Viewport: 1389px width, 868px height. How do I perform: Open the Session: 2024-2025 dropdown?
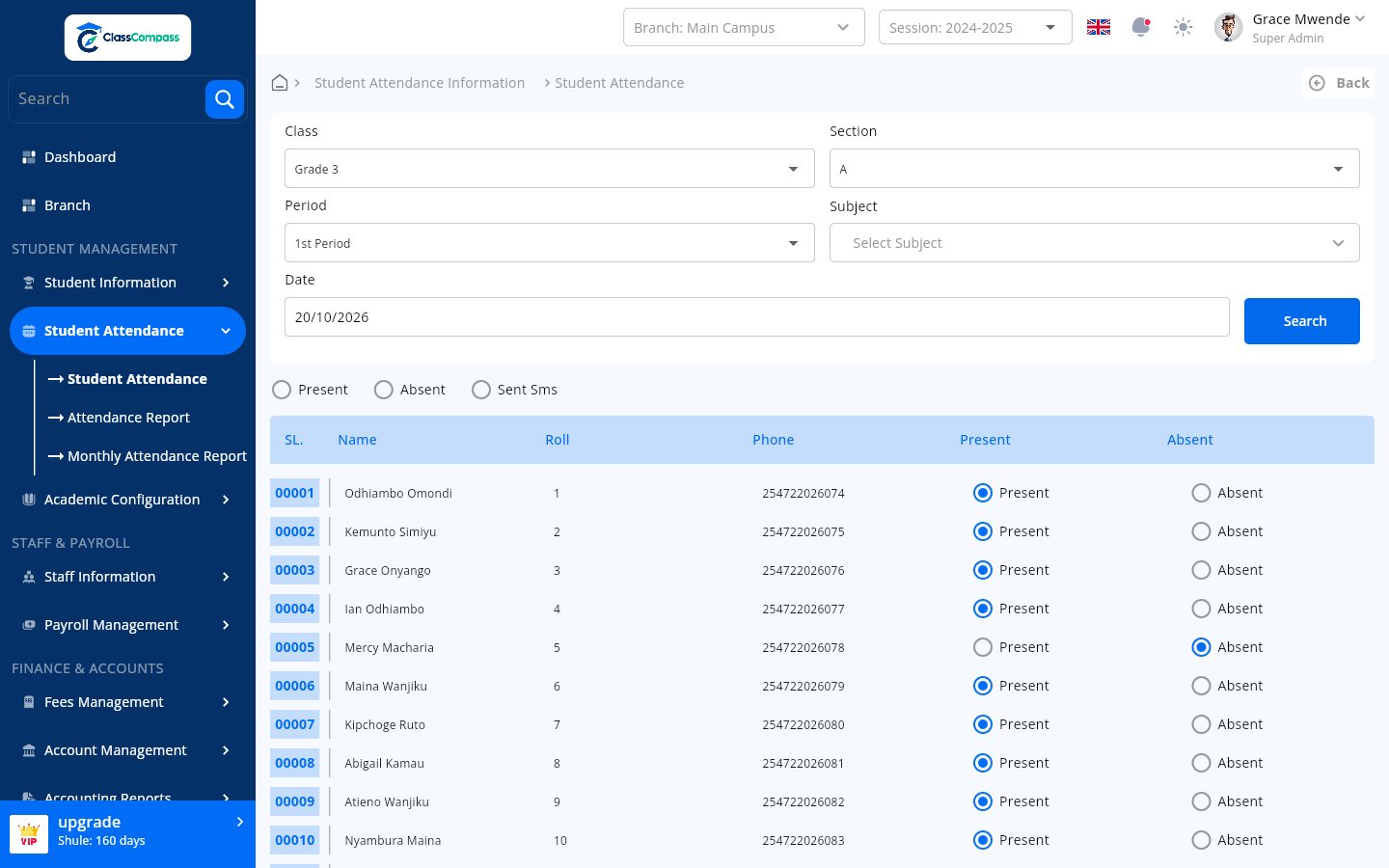(975, 27)
